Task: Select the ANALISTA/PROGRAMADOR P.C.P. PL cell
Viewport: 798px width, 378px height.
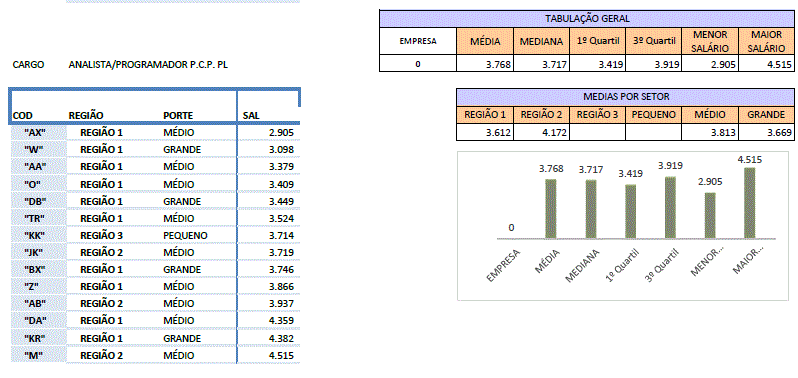Action: (148, 65)
